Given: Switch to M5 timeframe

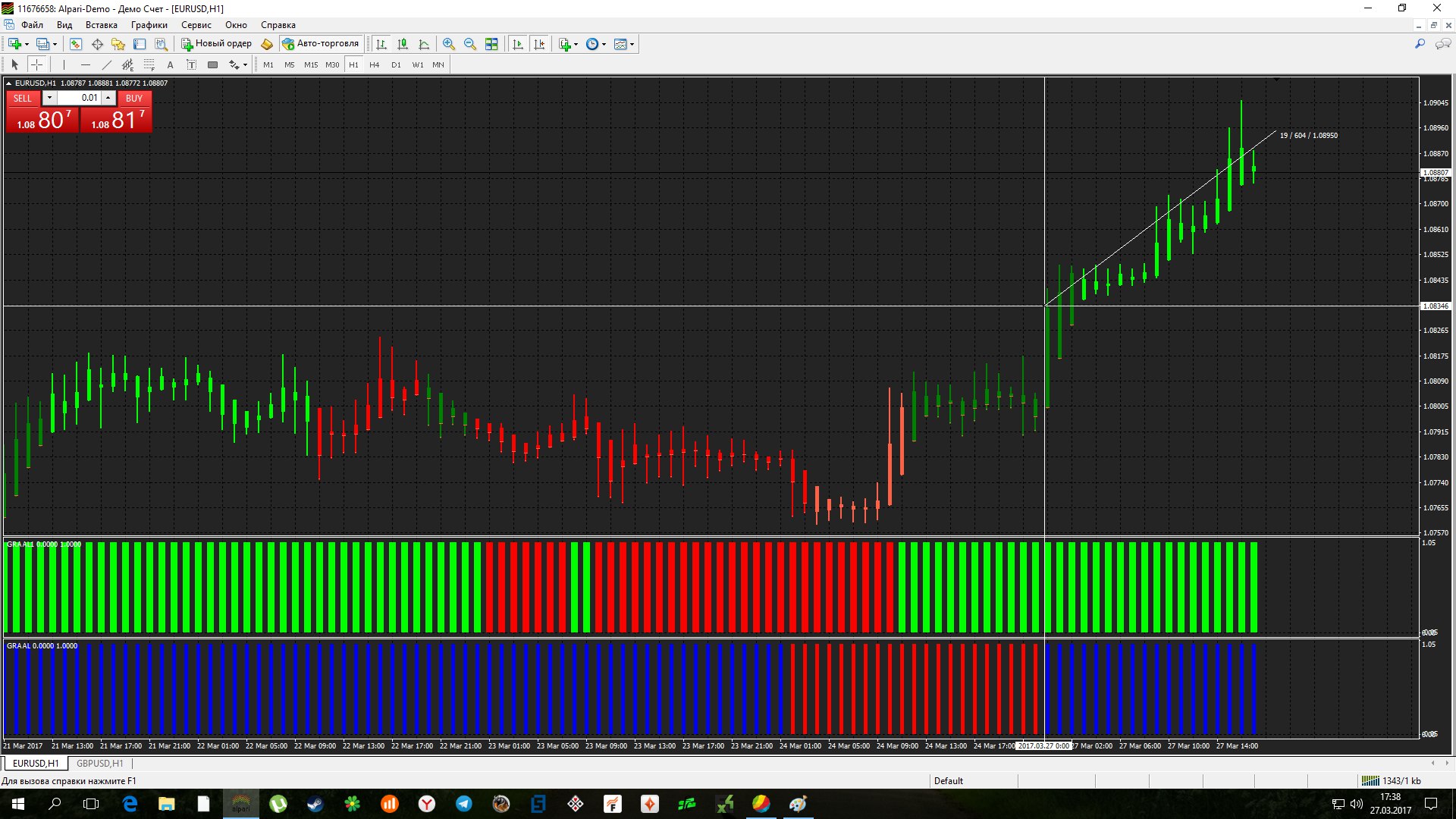Looking at the screenshot, I should tap(290, 65).
